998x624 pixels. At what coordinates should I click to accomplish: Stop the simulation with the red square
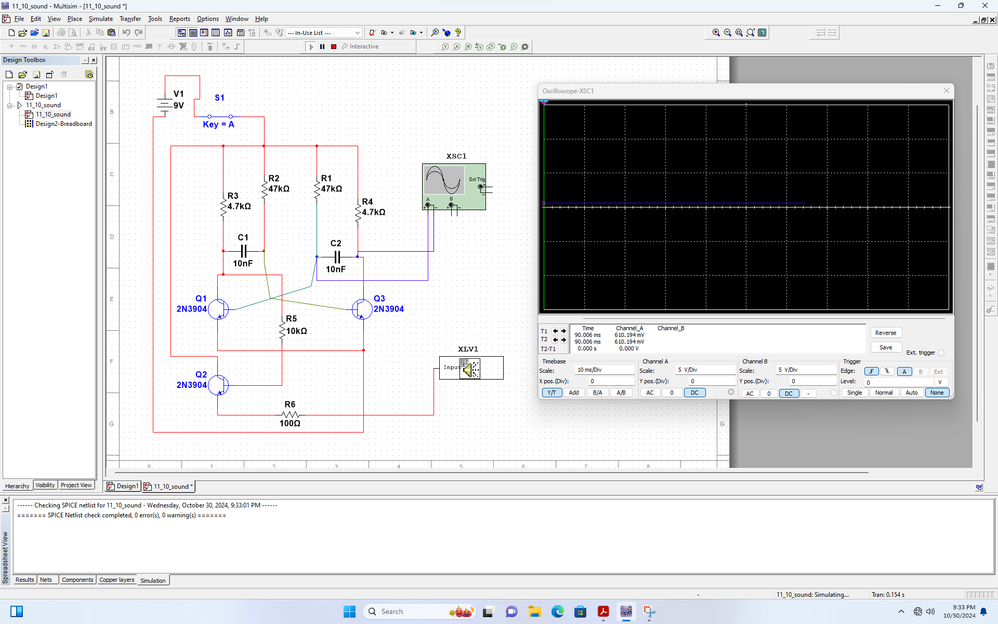[332, 46]
